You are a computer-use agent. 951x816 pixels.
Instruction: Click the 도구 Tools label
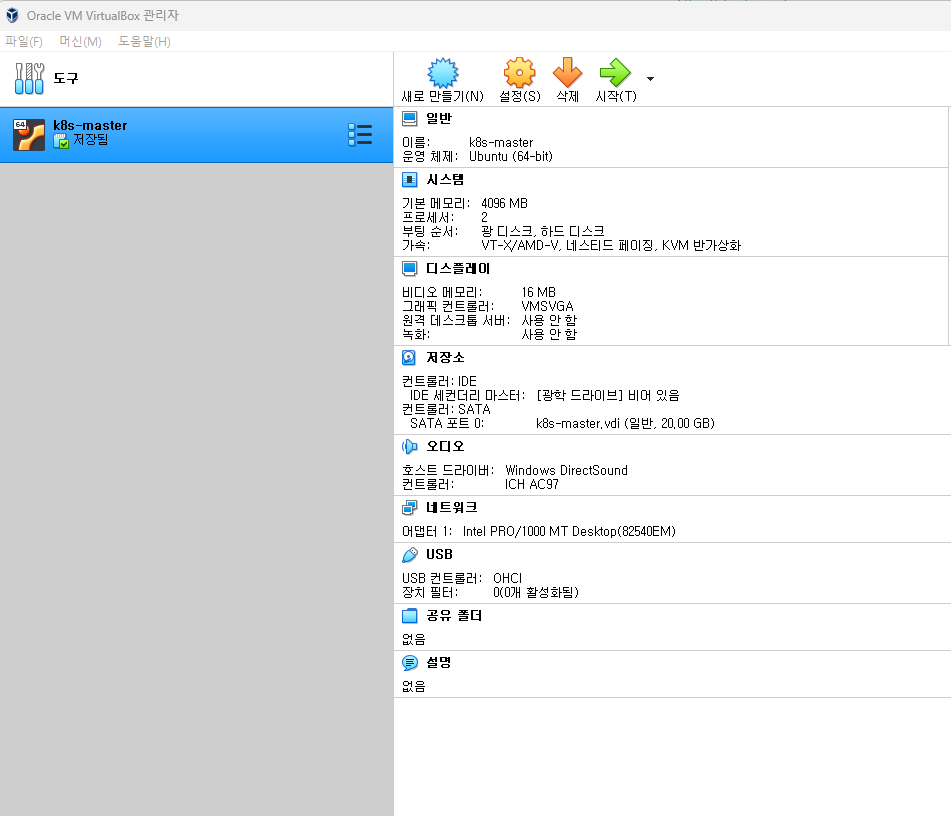pos(66,78)
